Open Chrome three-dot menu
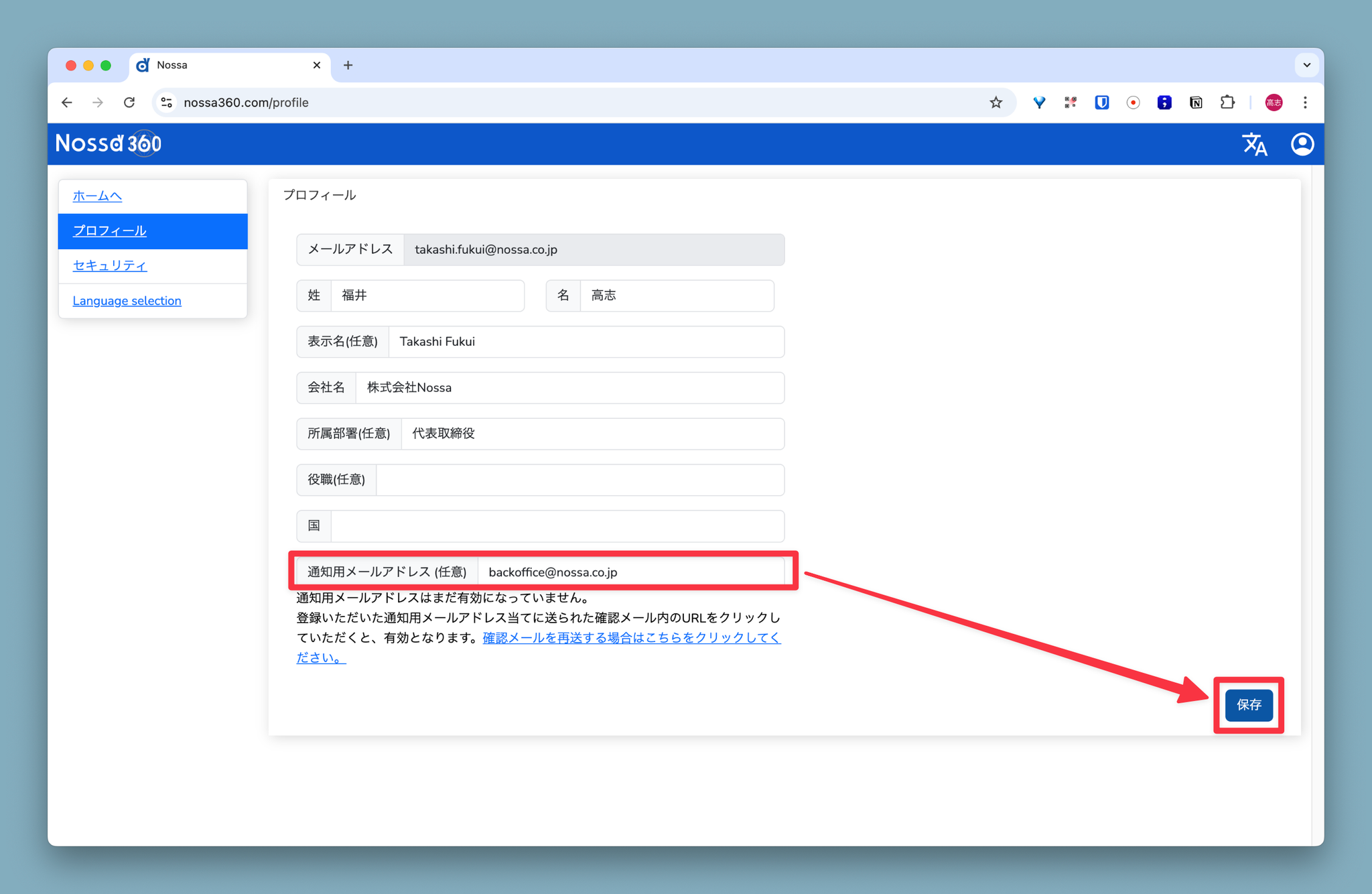The image size is (1372, 894). point(1305,103)
